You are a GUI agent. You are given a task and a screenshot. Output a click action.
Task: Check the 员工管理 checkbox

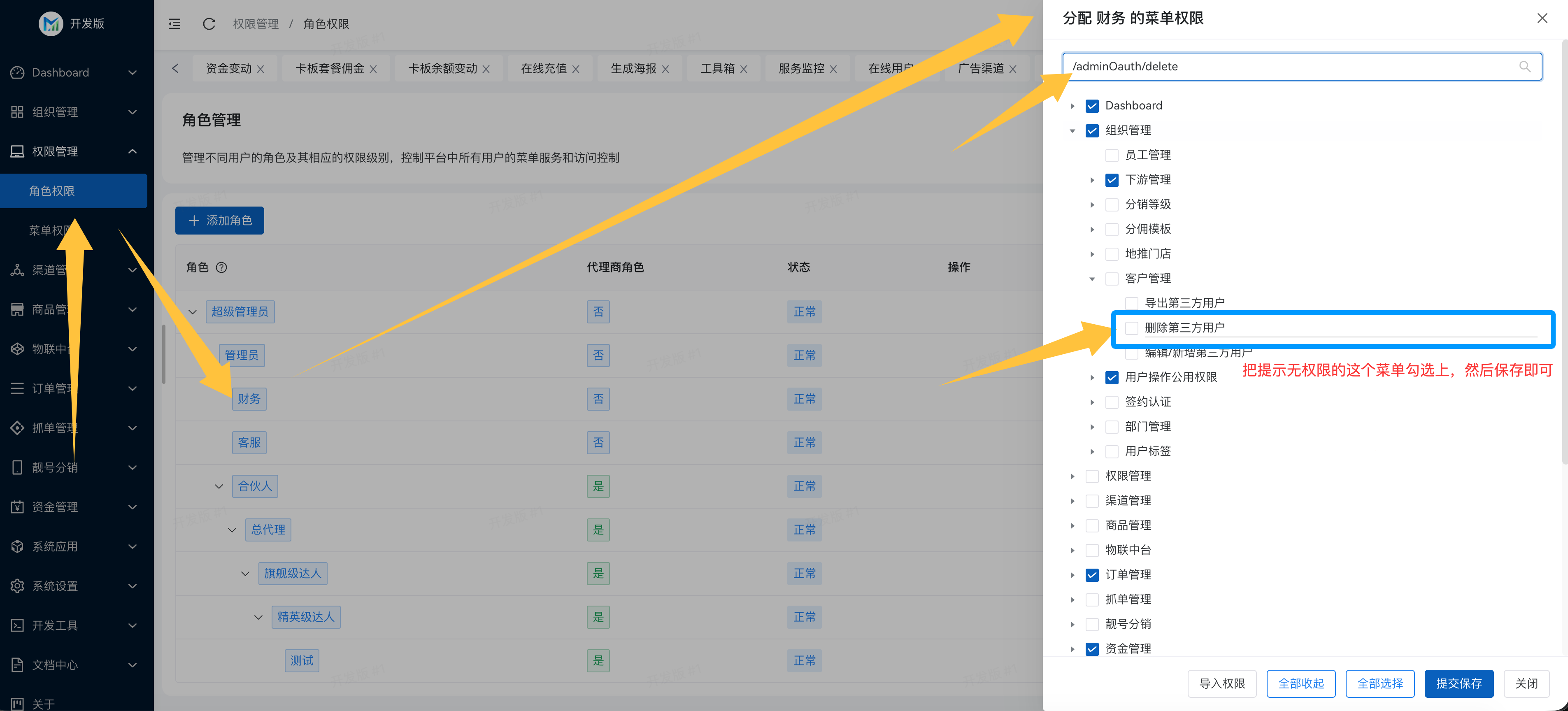pyautogui.click(x=1112, y=155)
